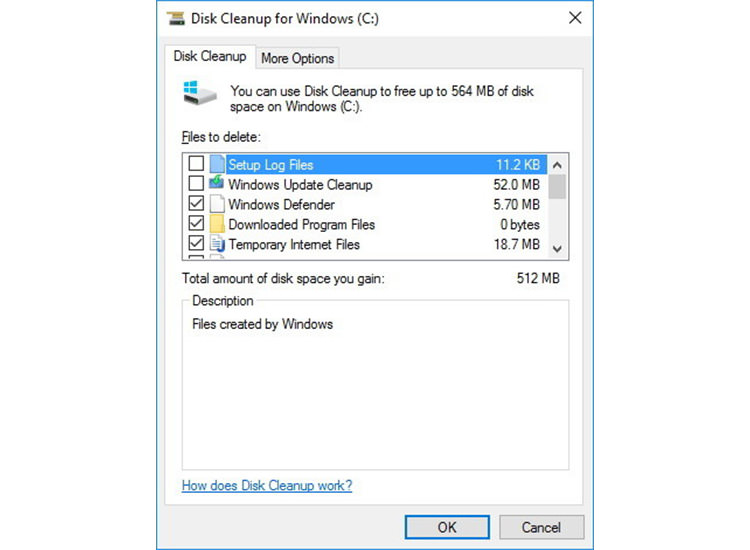The image size is (750, 550).
Task: Open 'How does Disk Cleanup work?' link
Action: point(266,486)
